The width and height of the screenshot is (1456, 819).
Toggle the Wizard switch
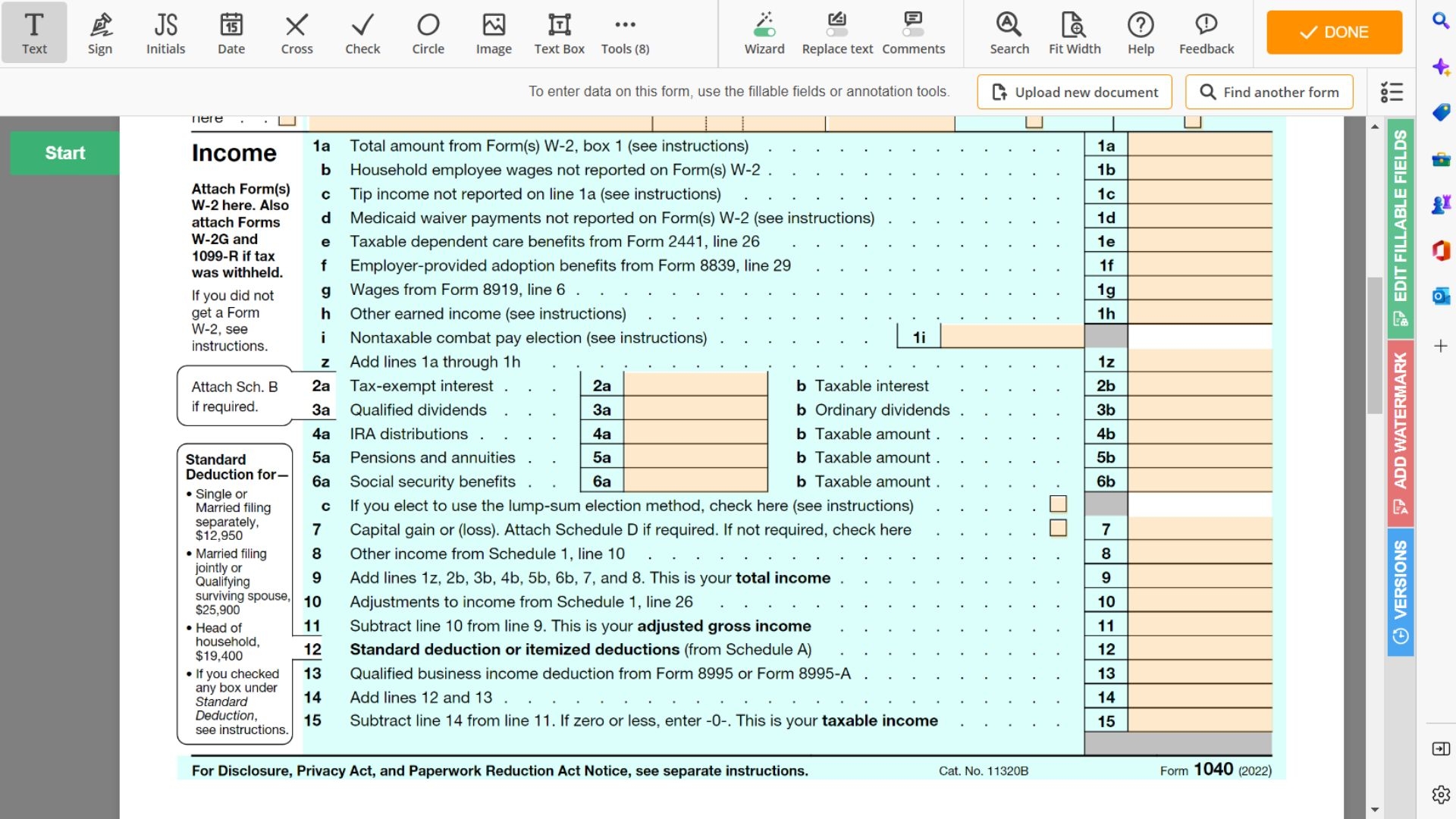click(x=764, y=33)
